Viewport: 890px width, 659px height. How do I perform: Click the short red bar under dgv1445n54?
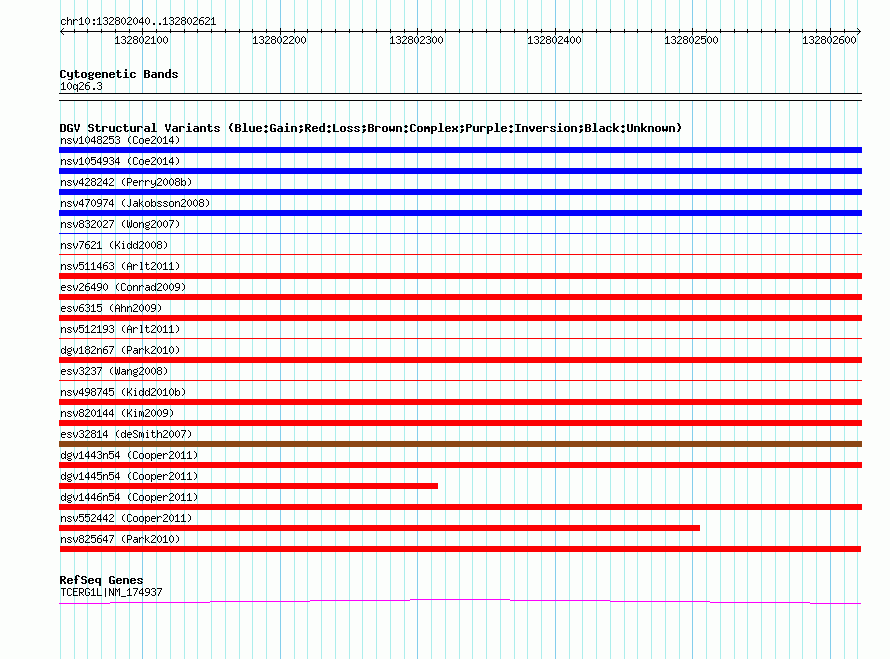click(x=249, y=486)
